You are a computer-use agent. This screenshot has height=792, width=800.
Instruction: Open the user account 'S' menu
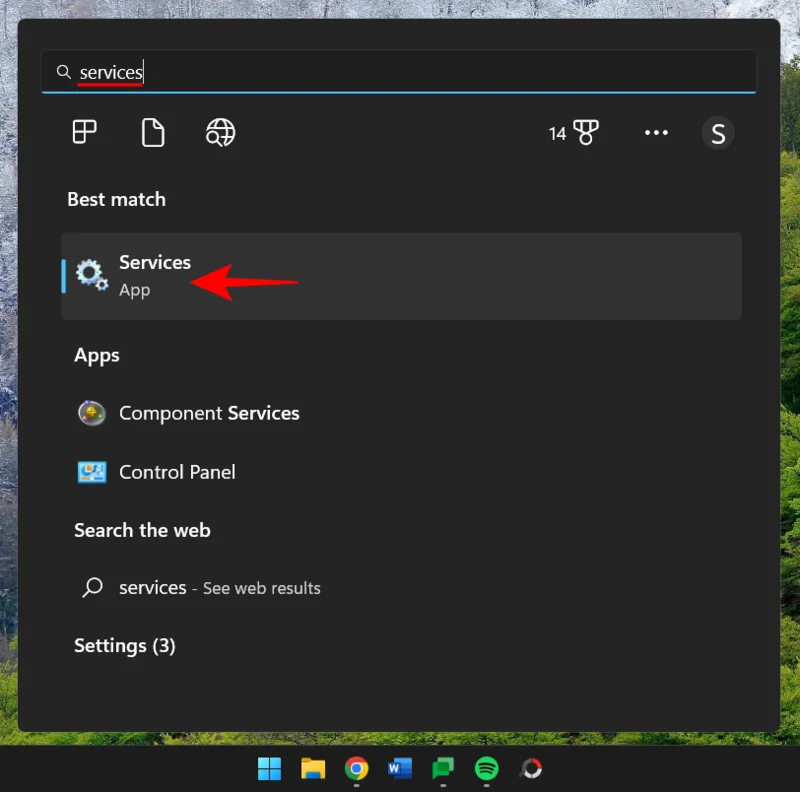coord(718,132)
